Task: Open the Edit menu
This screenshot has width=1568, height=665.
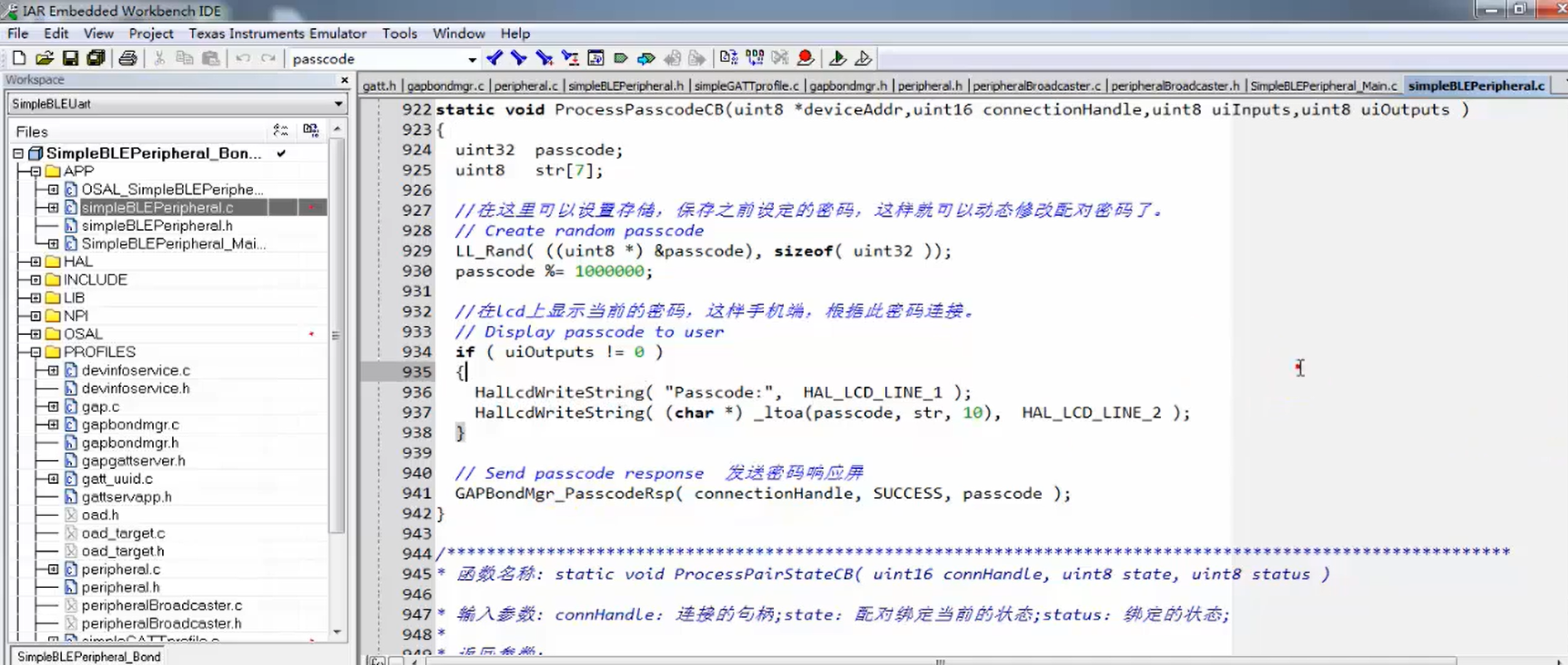Action: (56, 33)
